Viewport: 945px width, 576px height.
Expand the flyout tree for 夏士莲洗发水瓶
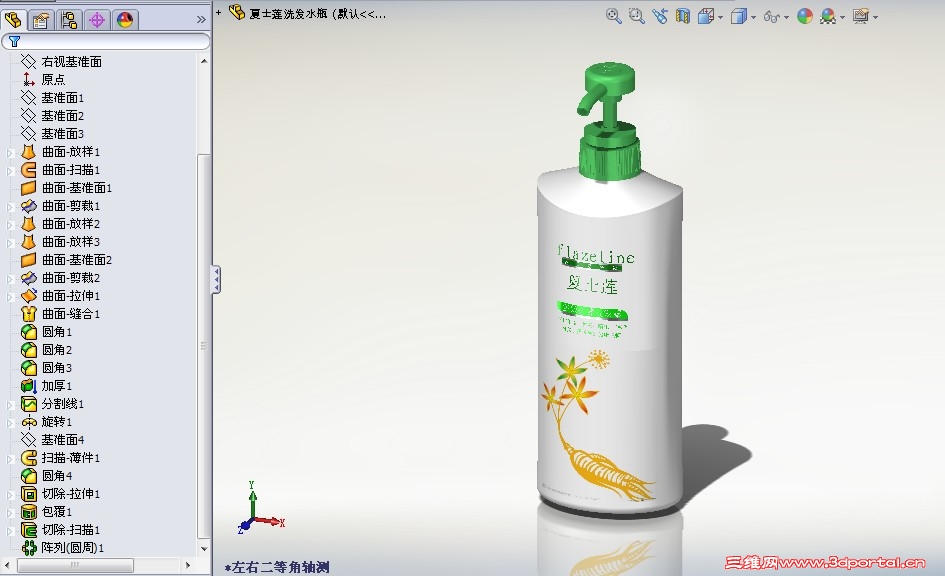pos(219,12)
